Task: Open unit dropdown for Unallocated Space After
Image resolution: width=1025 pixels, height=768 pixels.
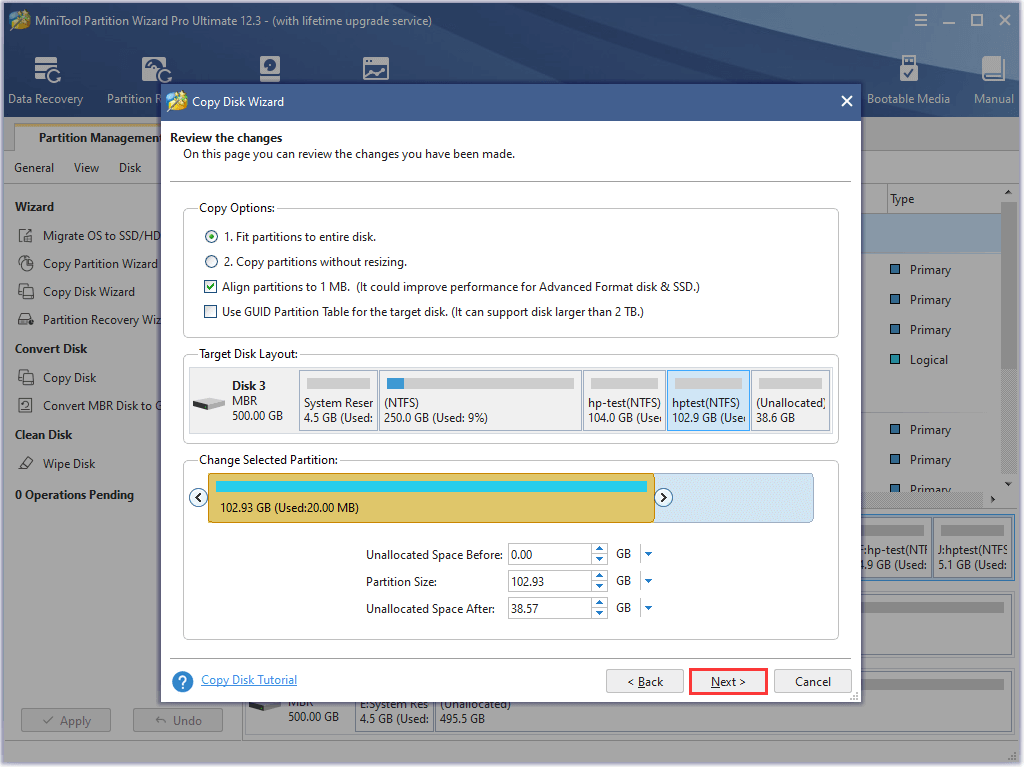Action: click(x=648, y=608)
